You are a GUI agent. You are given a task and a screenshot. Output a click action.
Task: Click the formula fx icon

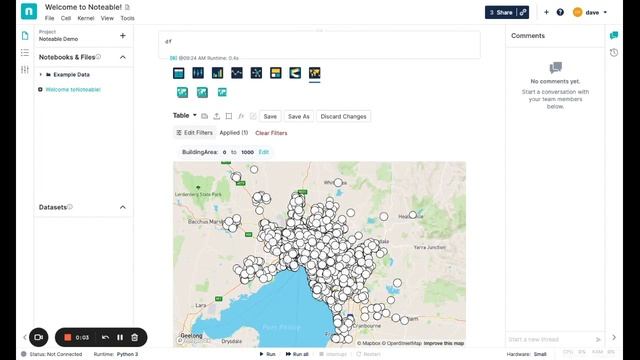[x=241, y=116]
